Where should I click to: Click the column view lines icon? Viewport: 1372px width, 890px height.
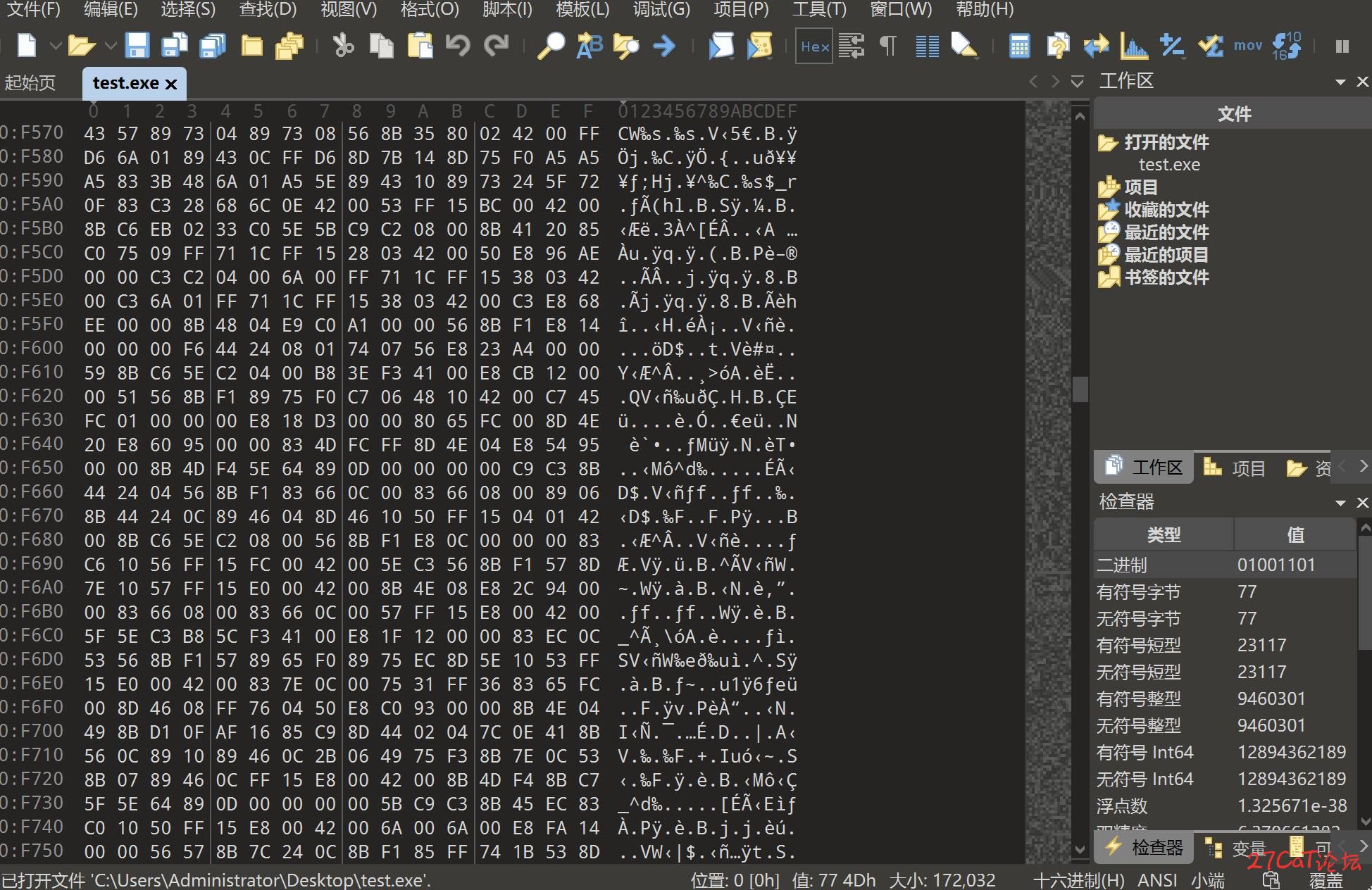pyautogui.click(x=927, y=46)
